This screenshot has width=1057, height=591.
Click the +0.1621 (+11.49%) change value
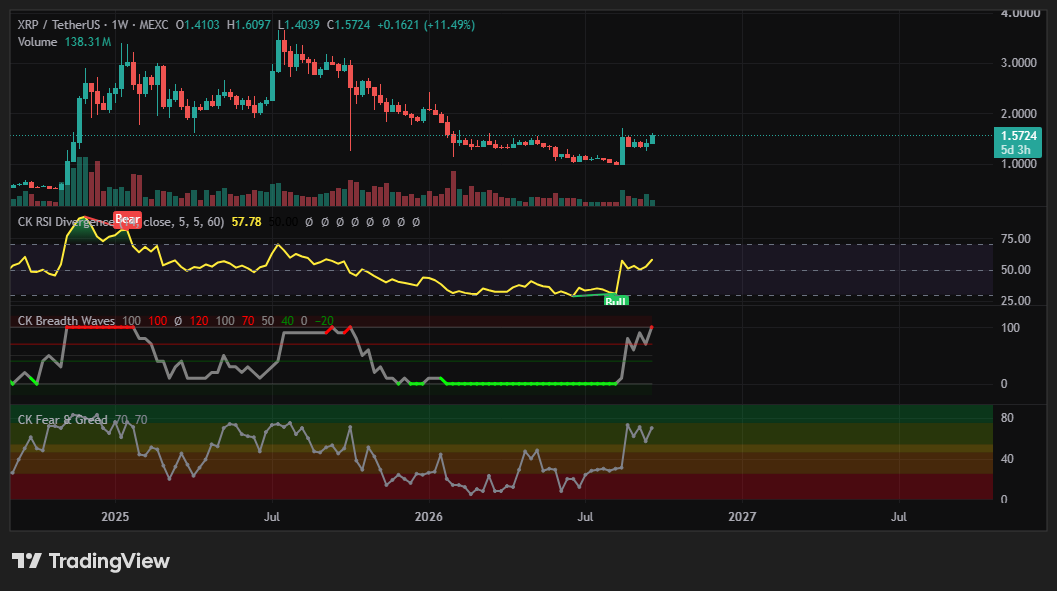(426, 25)
